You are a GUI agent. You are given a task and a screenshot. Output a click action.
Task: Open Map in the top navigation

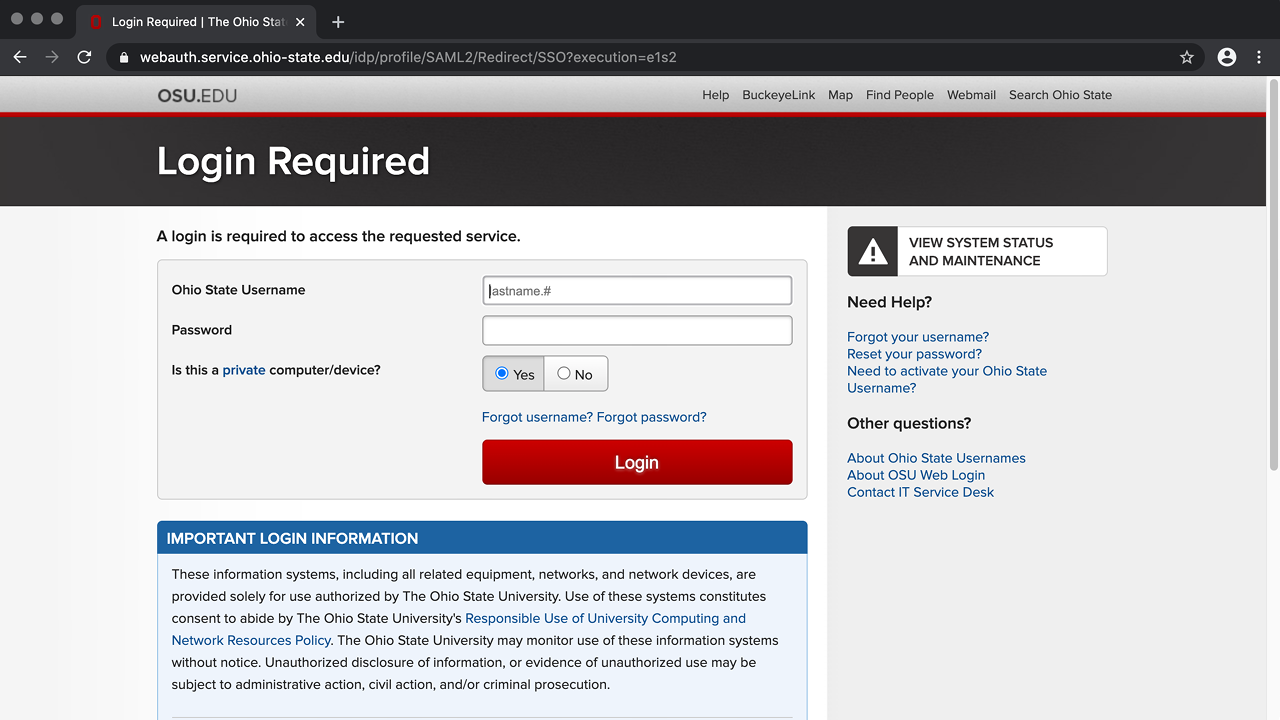840,95
